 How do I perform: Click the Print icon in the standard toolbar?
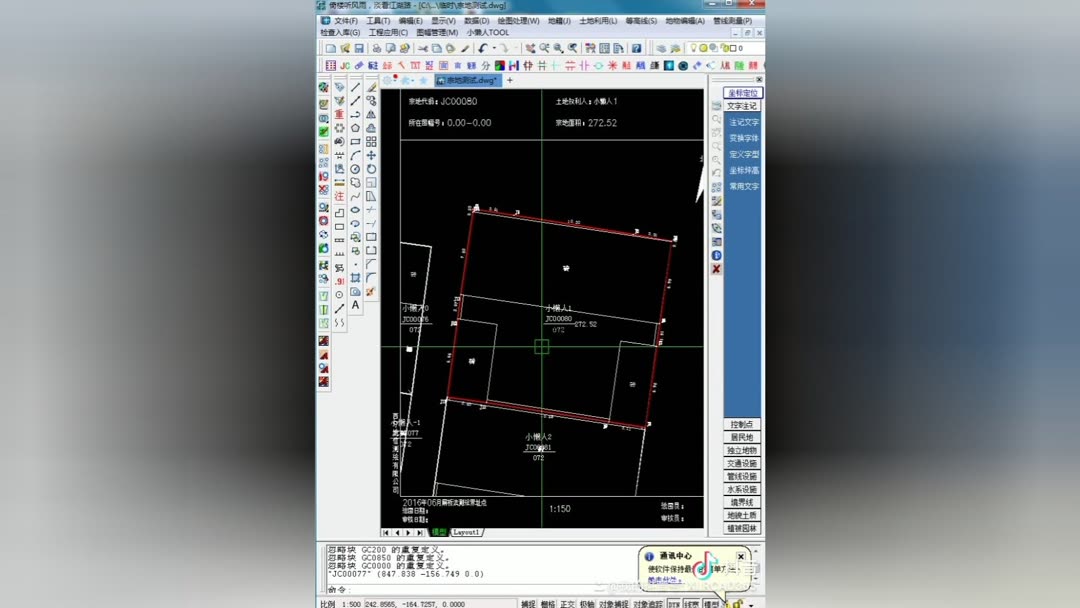[376, 47]
